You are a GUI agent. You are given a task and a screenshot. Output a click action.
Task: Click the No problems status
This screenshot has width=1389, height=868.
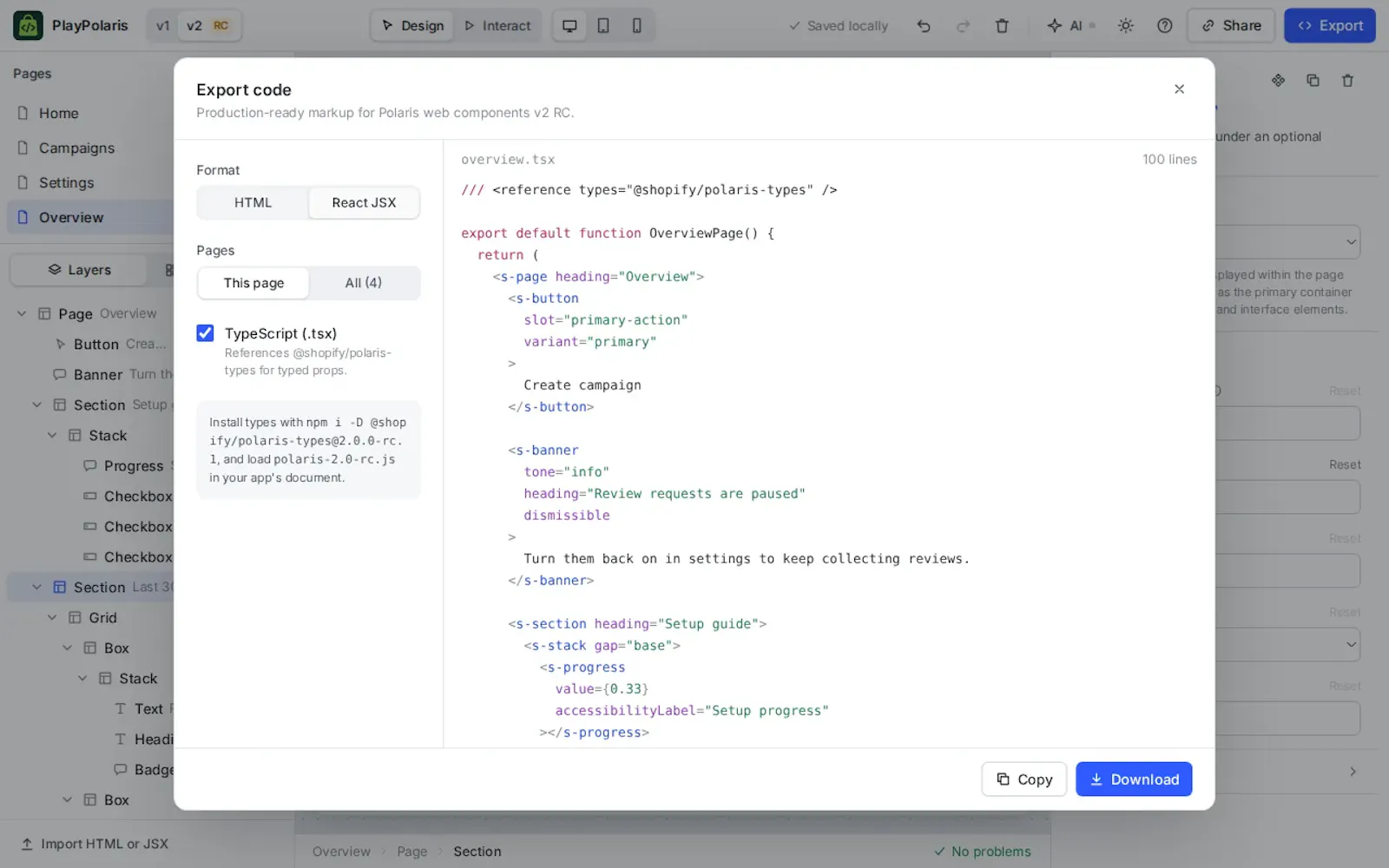point(983,852)
